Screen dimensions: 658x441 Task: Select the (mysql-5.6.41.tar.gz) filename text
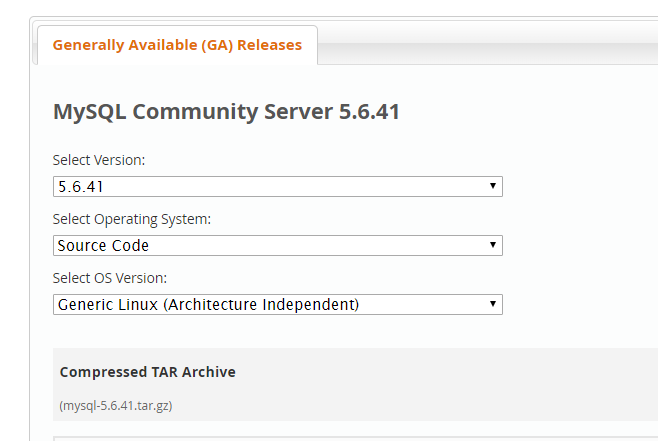coord(116,406)
